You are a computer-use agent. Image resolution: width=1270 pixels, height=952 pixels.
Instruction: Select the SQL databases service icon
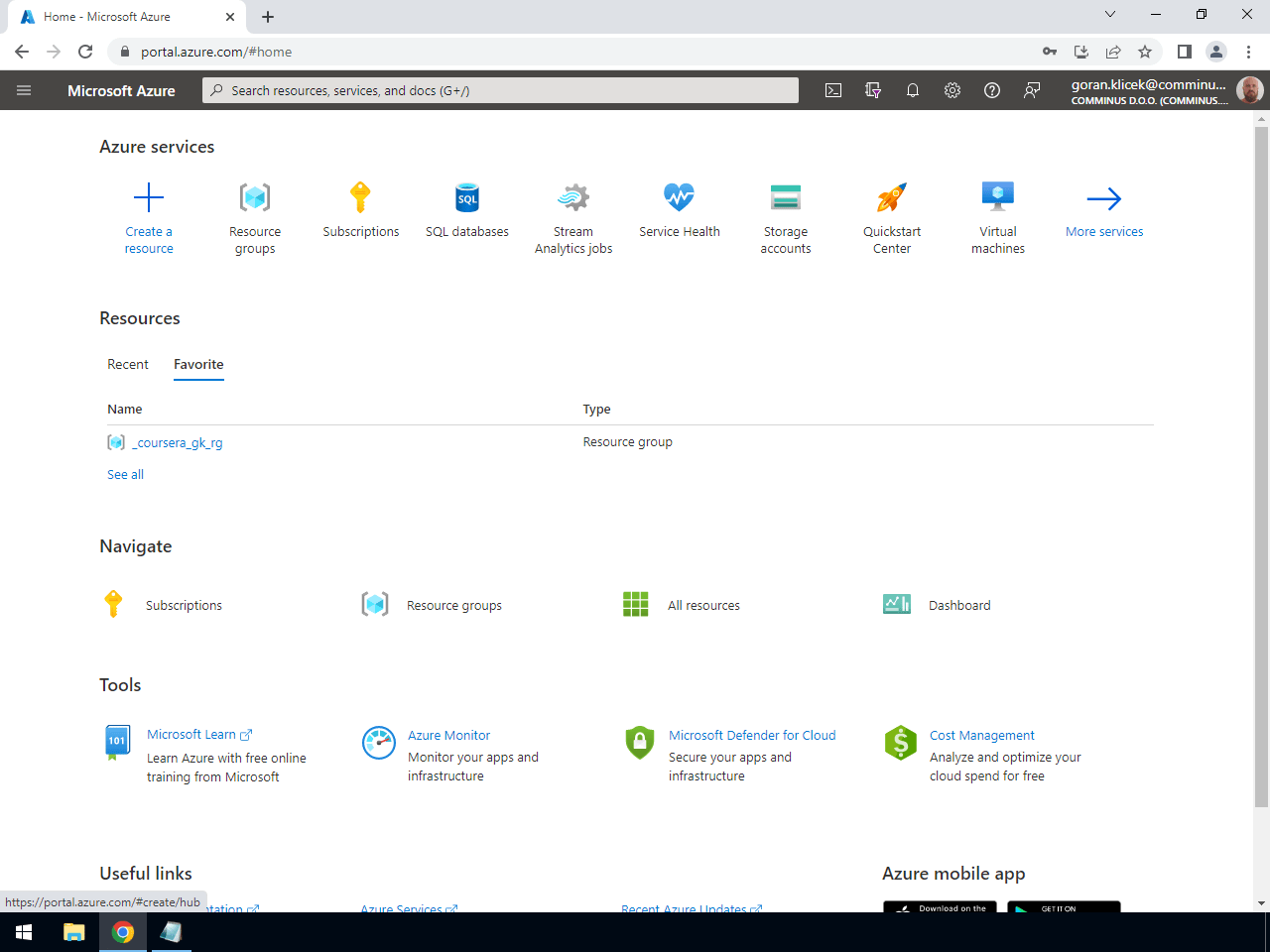click(x=466, y=196)
